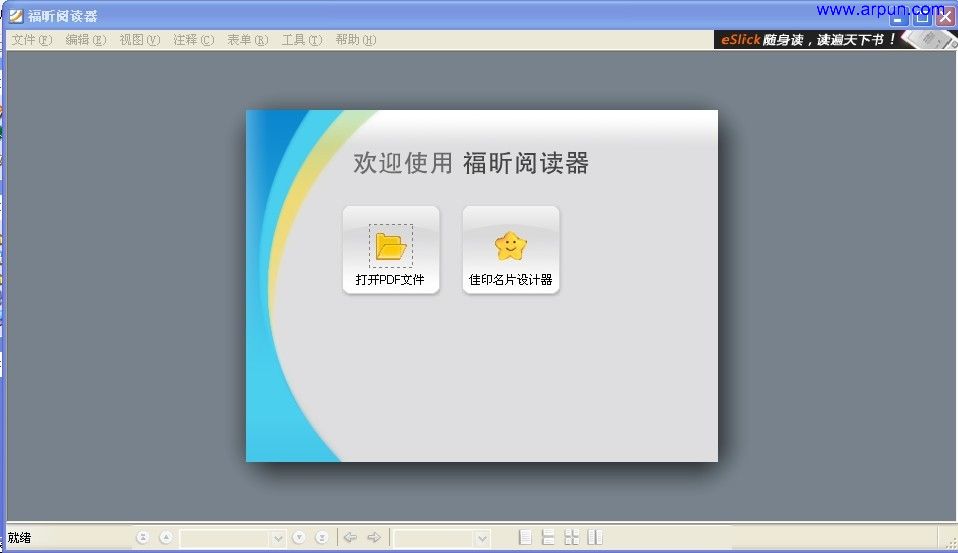Open the page number dropdown
Screen dimensions: 958x553
[x=278, y=538]
